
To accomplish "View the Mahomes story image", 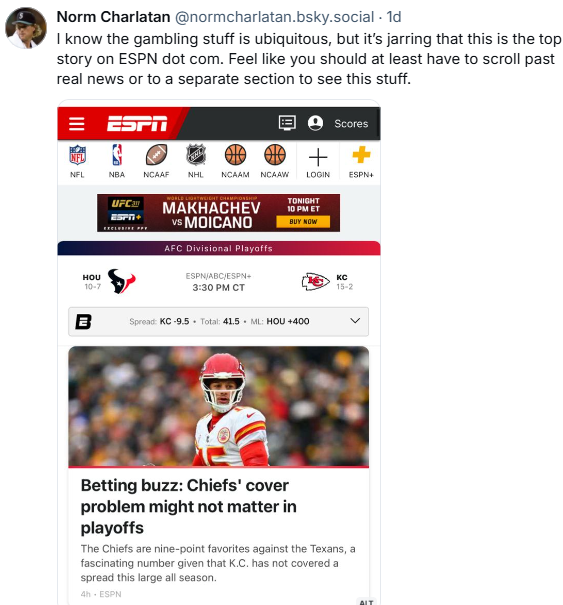I will 218,407.
